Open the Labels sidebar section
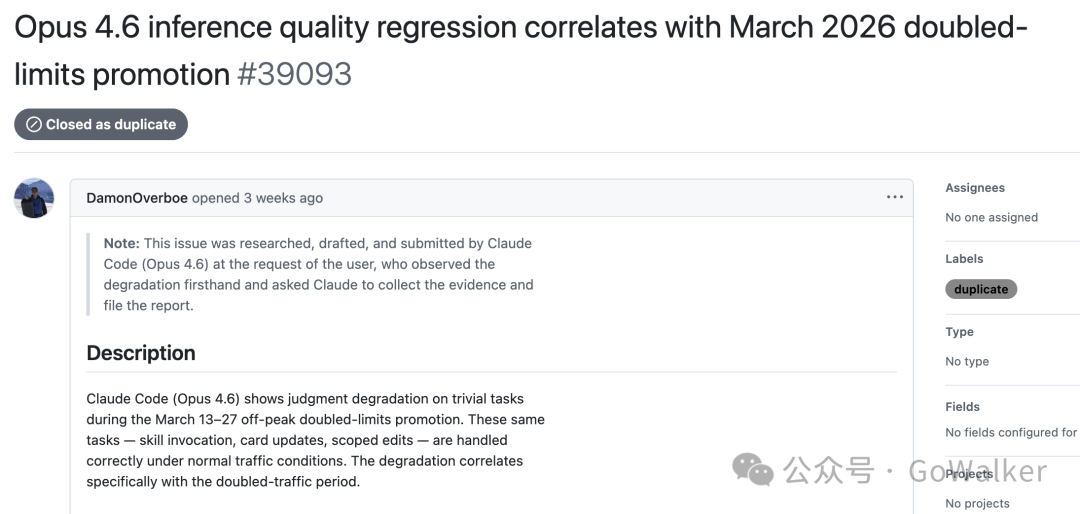 964,259
